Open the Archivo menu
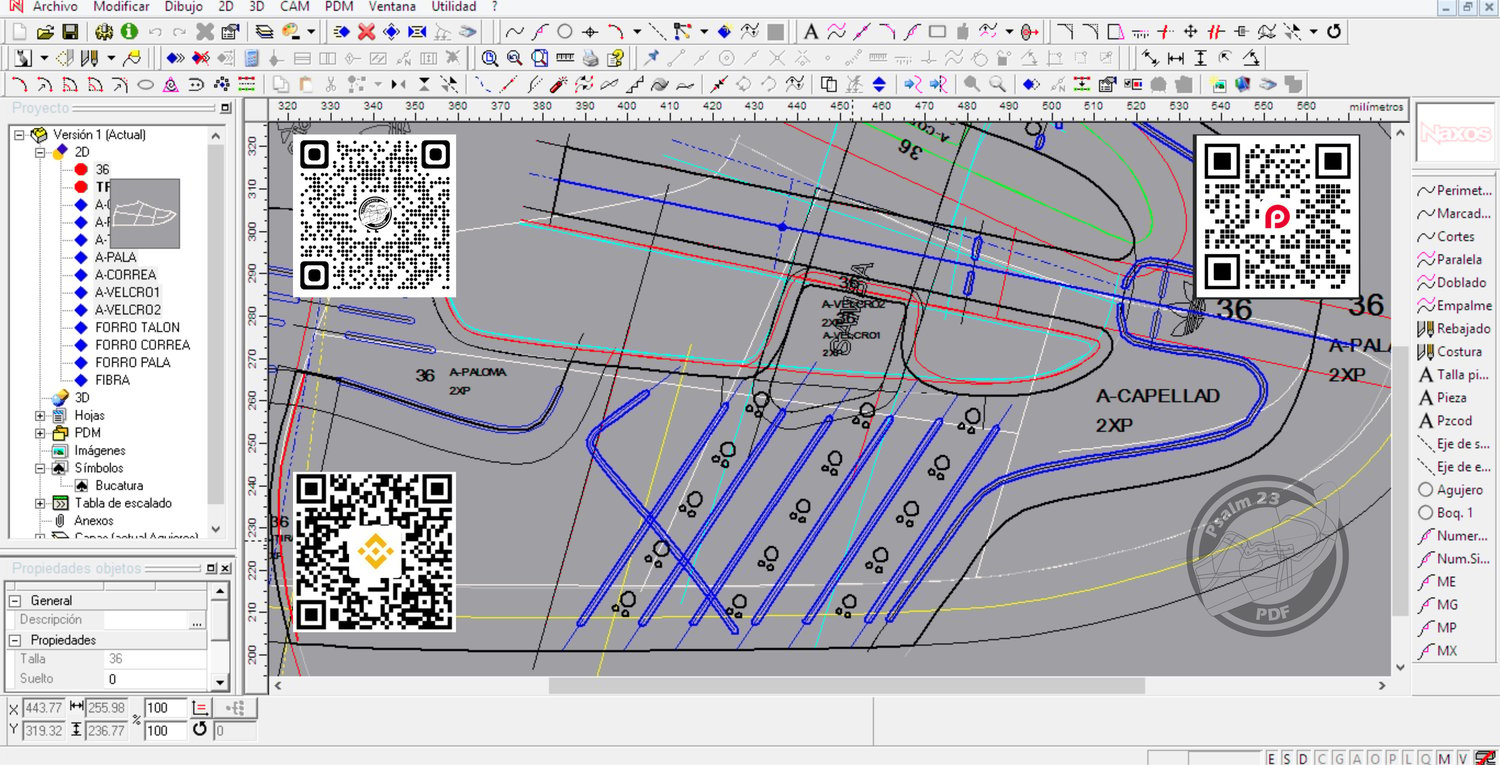This screenshot has height=765, width=1500. click(x=55, y=6)
